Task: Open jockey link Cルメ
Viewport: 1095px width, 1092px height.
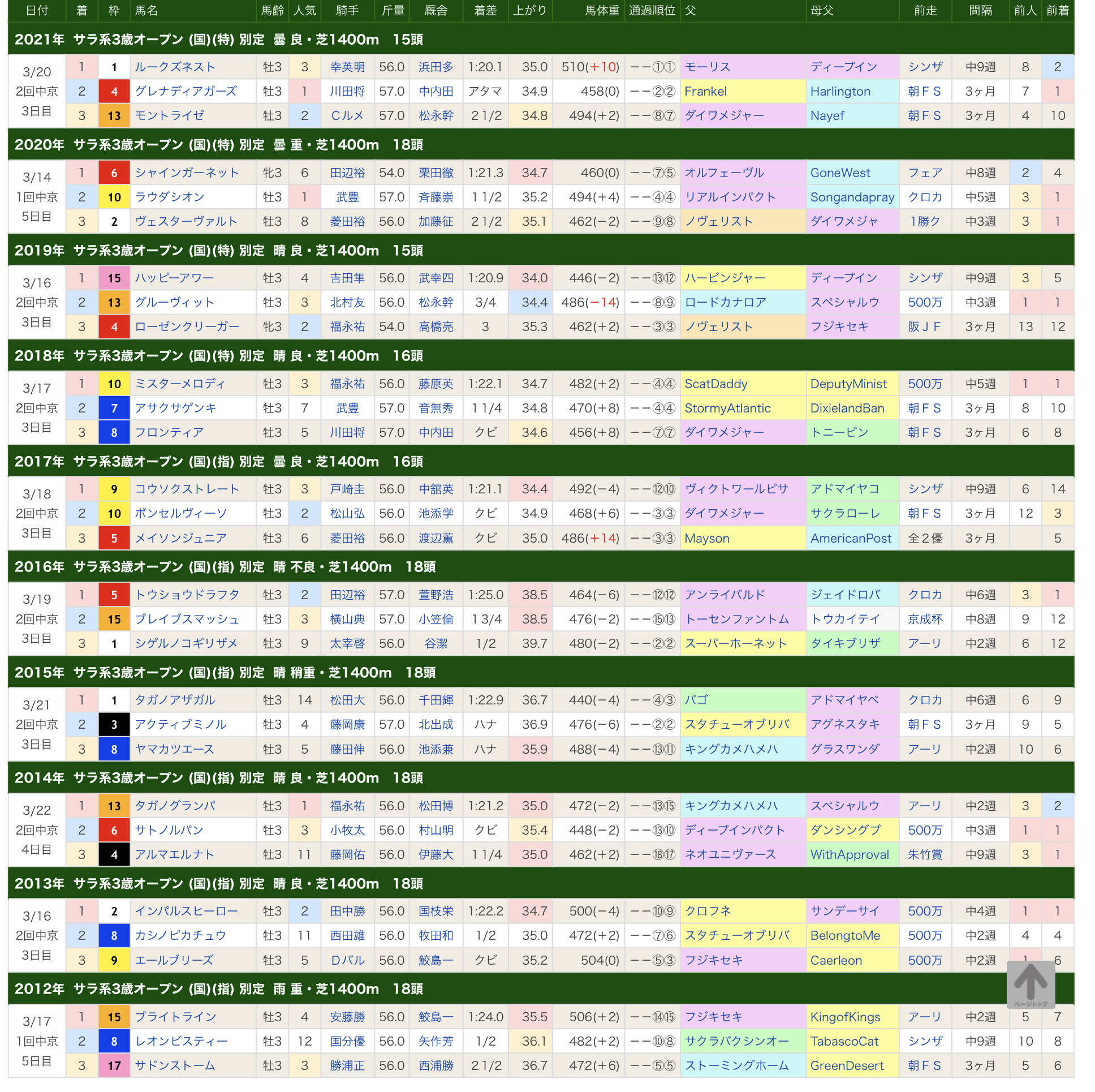Action: pyautogui.click(x=347, y=115)
